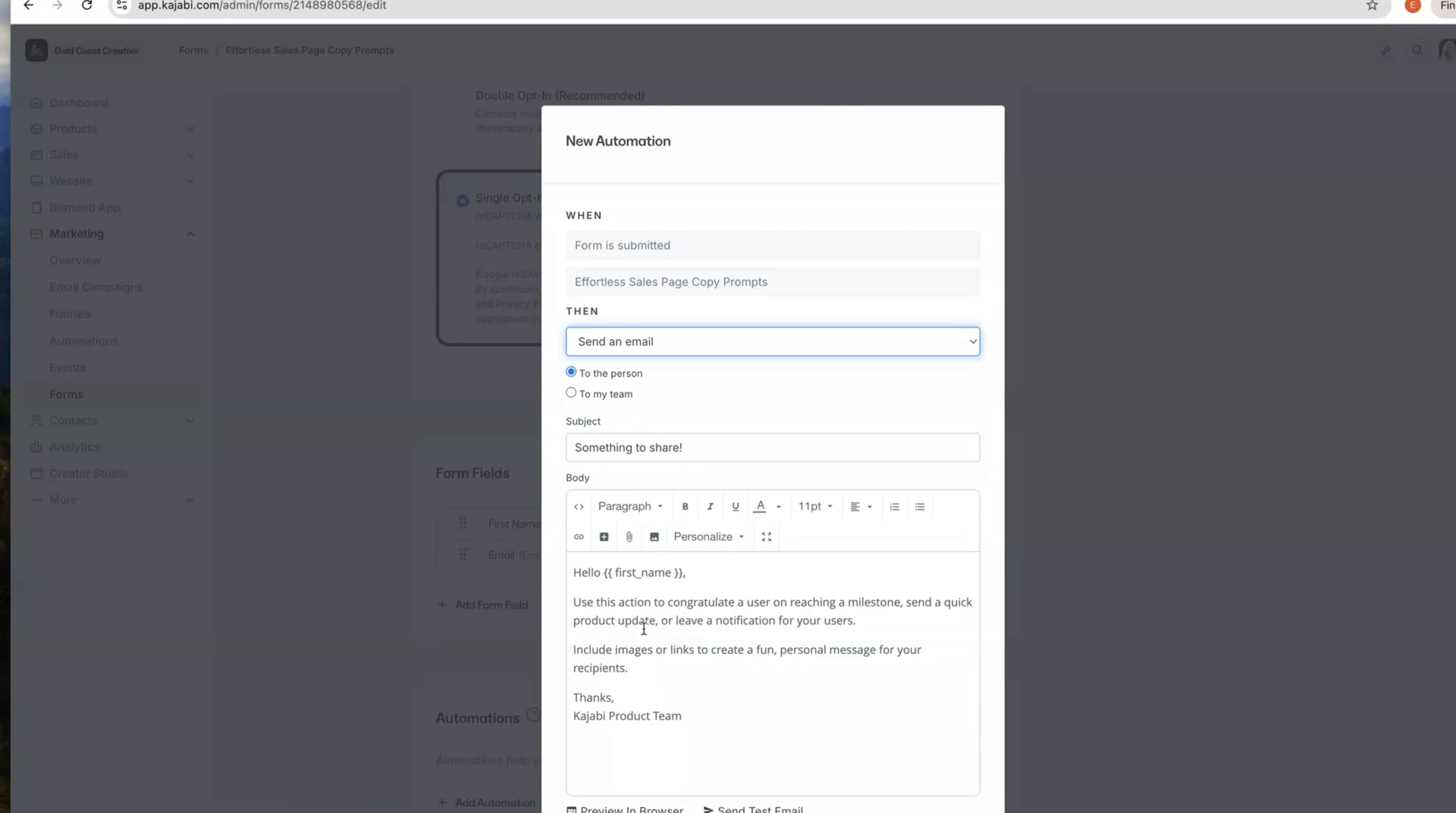Open the source code view icon
This screenshot has height=813, width=1456.
[579, 506]
